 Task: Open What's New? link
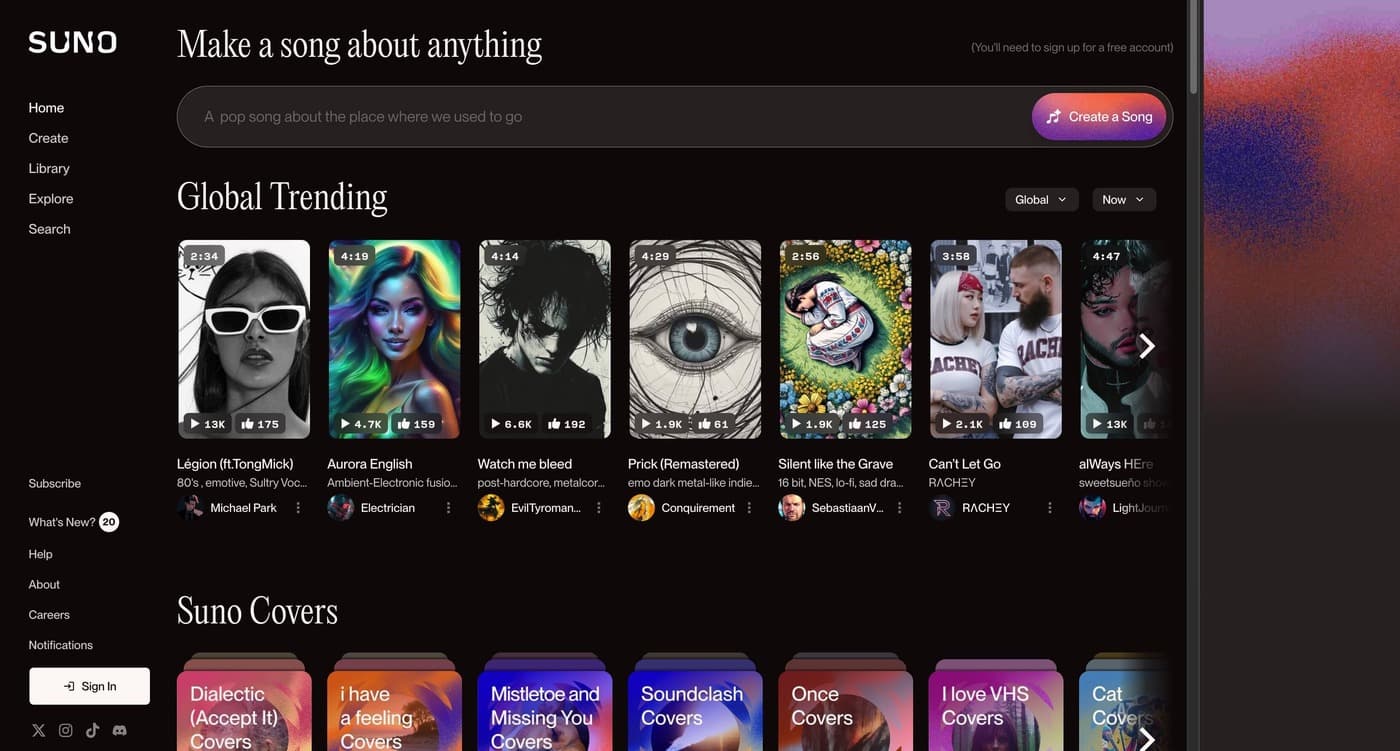click(x=62, y=522)
